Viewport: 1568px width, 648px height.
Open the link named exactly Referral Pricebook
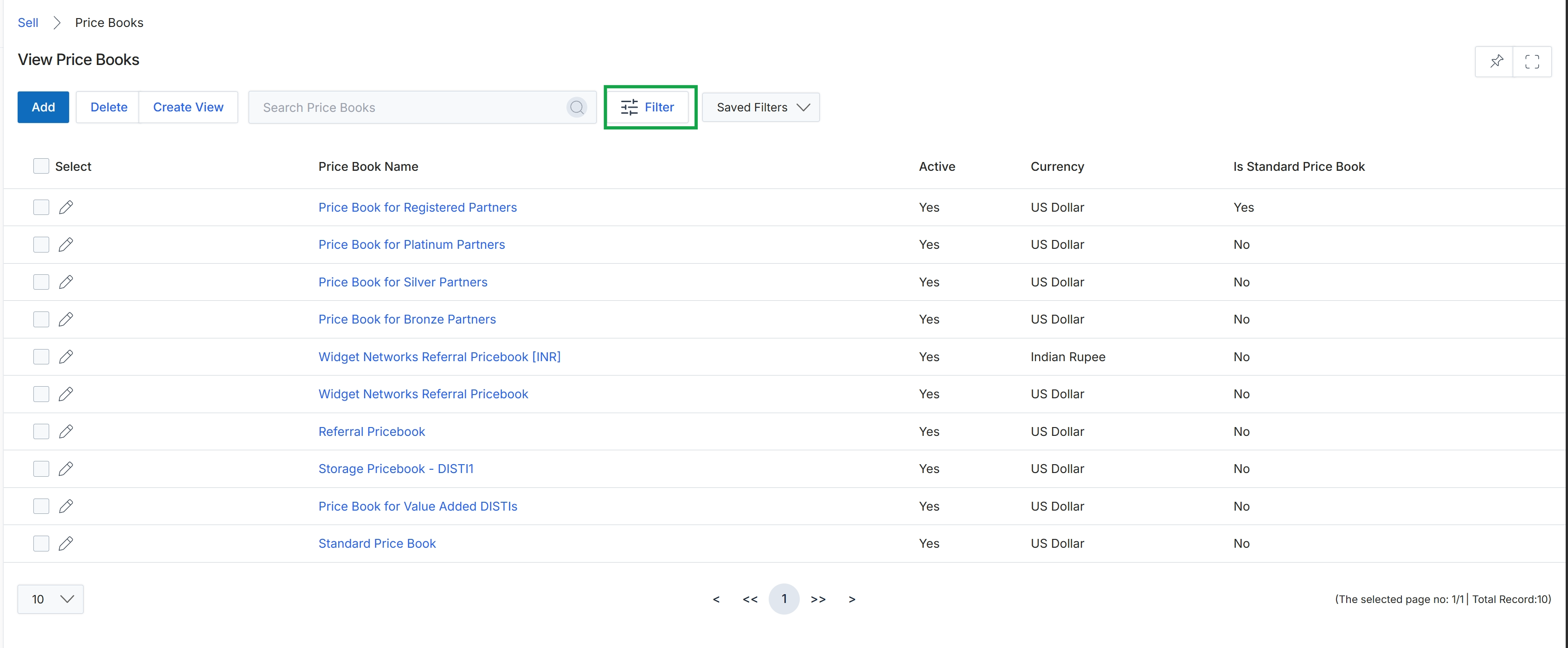tap(371, 432)
